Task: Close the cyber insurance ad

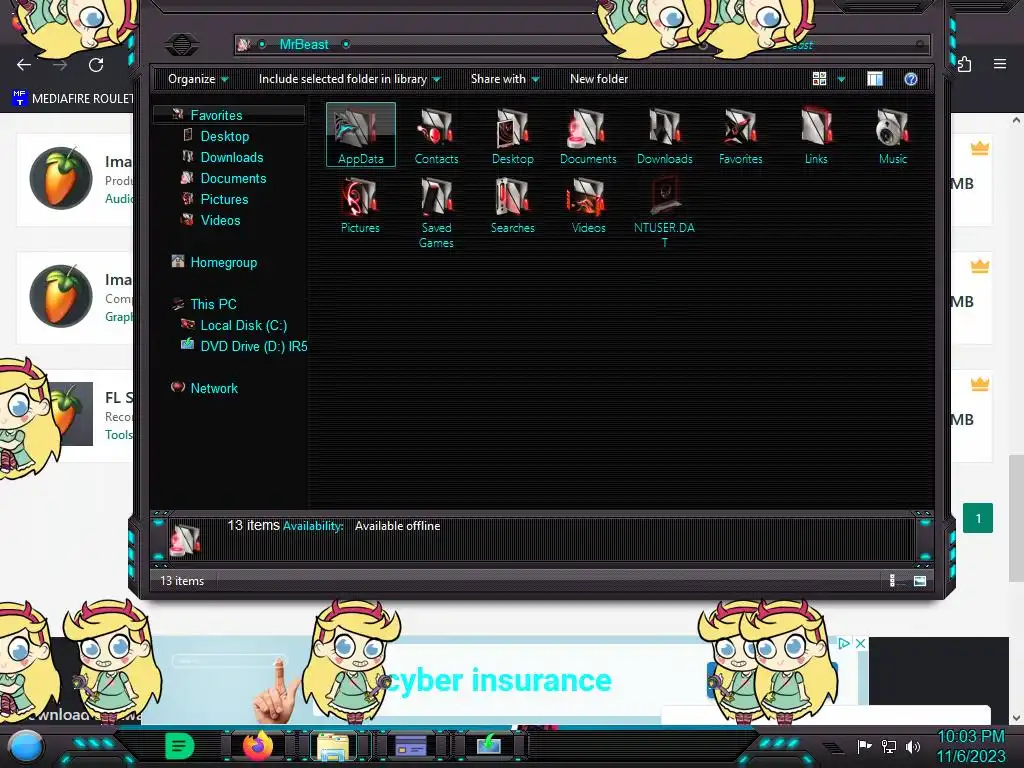Action: coord(861,643)
